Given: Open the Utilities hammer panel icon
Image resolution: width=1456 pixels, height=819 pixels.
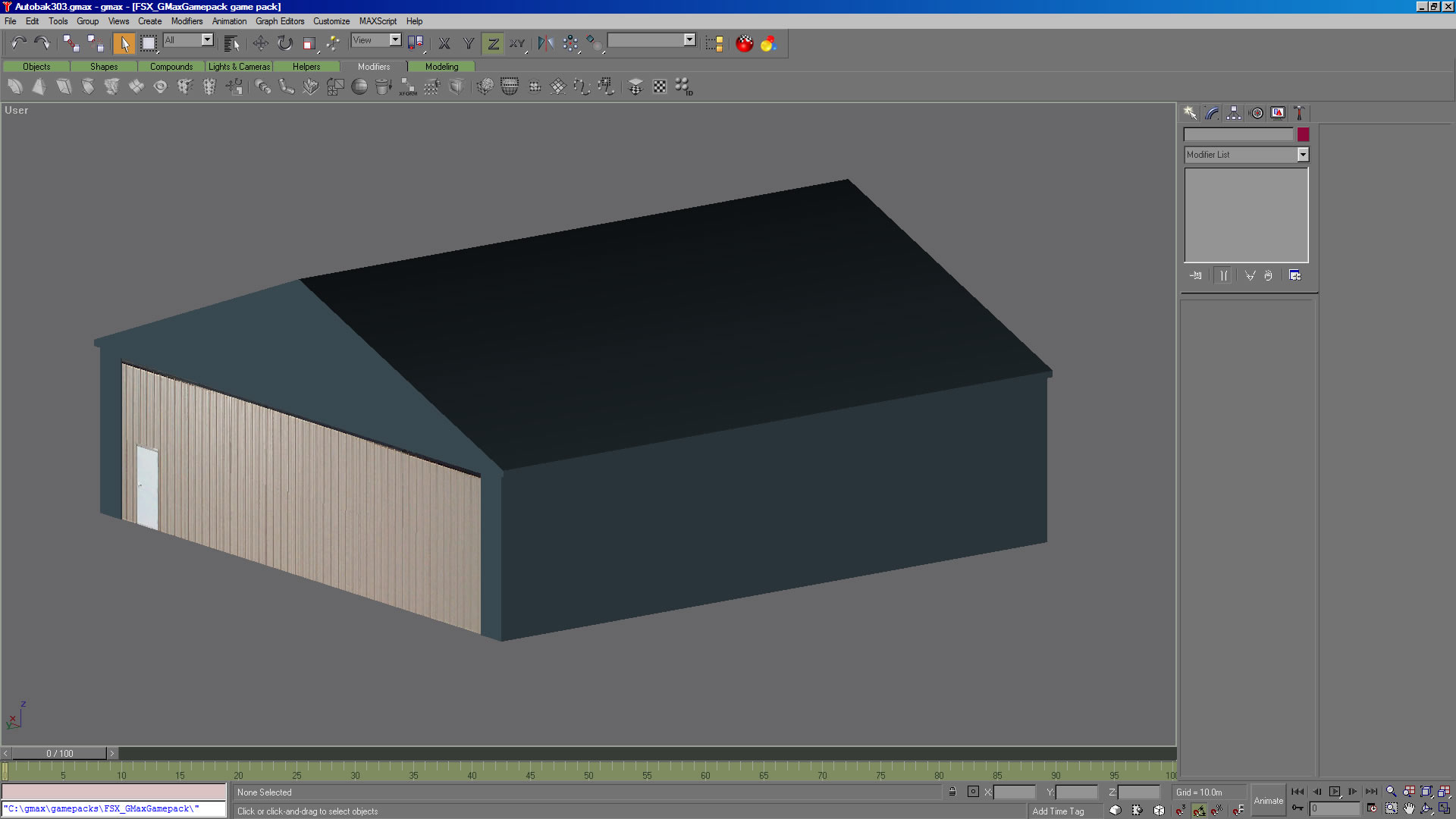Looking at the screenshot, I should click(1299, 113).
